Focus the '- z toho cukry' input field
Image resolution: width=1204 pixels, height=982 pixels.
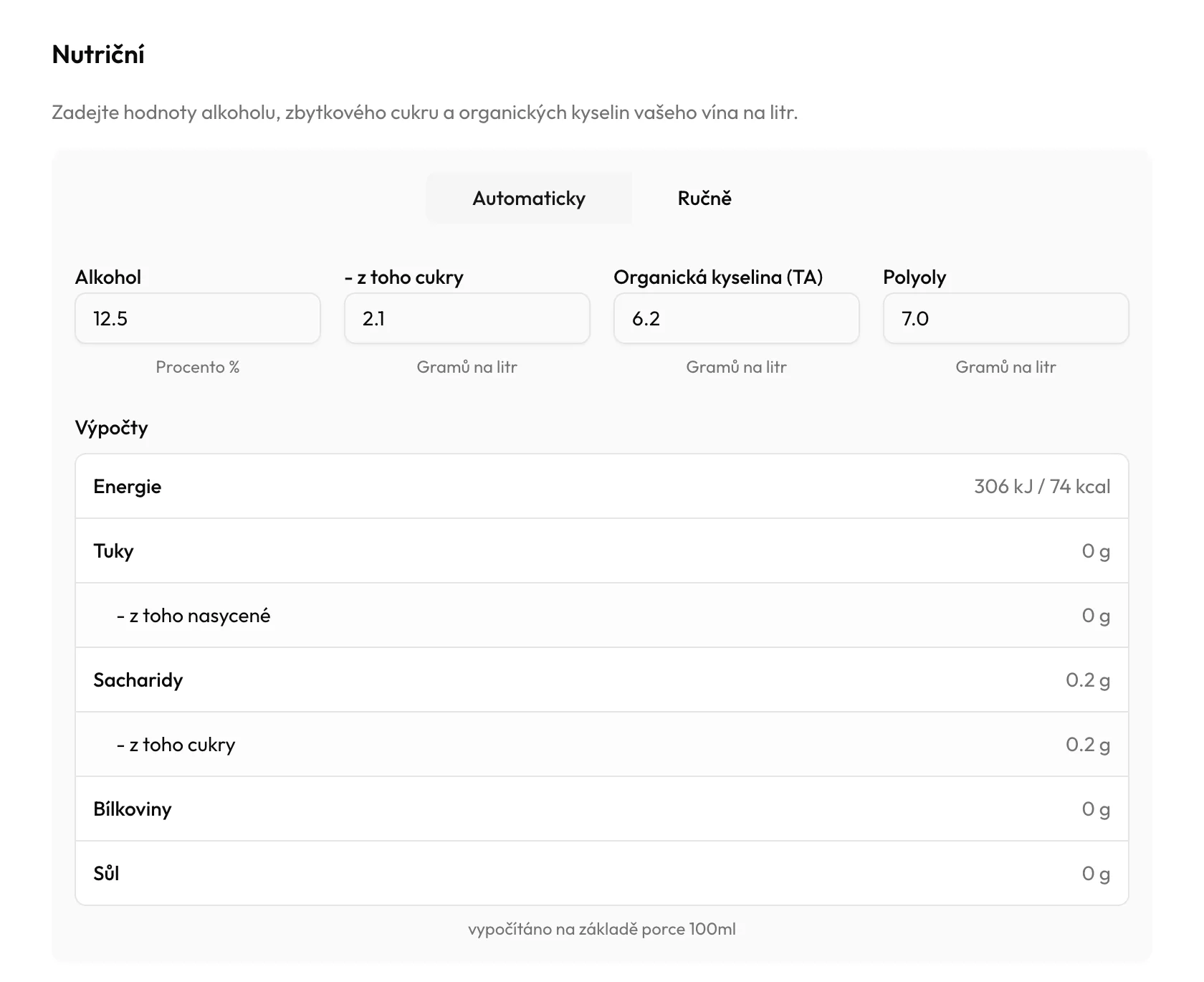pos(467,318)
